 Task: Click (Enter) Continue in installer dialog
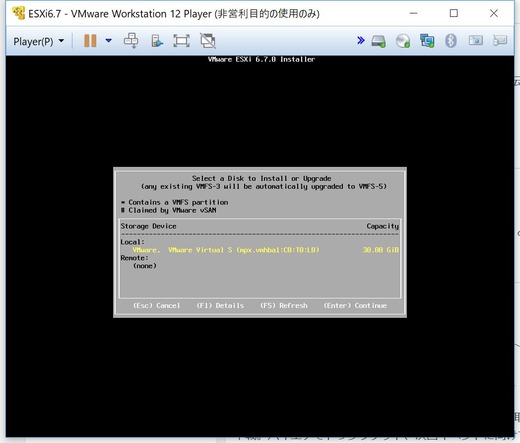pos(355,306)
